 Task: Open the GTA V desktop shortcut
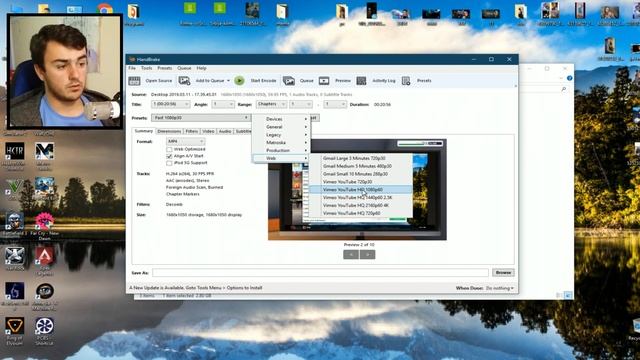pyautogui.click(x=15, y=187)
